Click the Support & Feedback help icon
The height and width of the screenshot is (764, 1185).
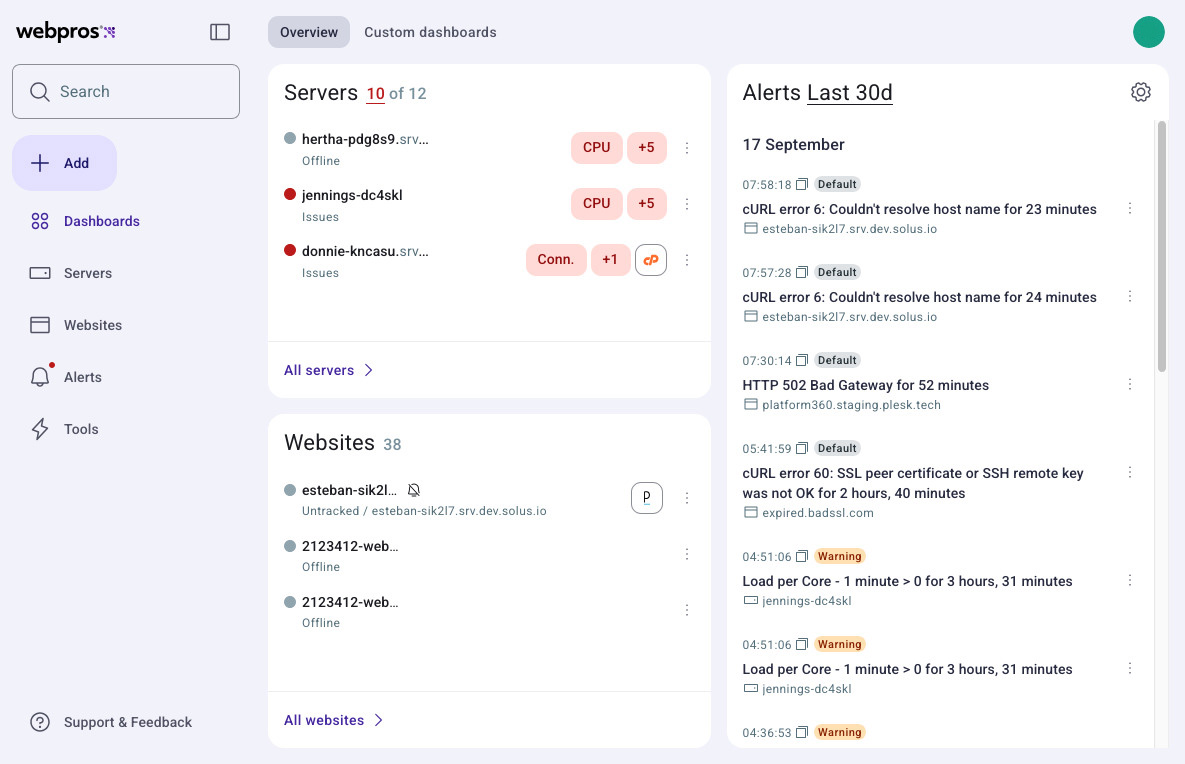[x=40, y=722]
